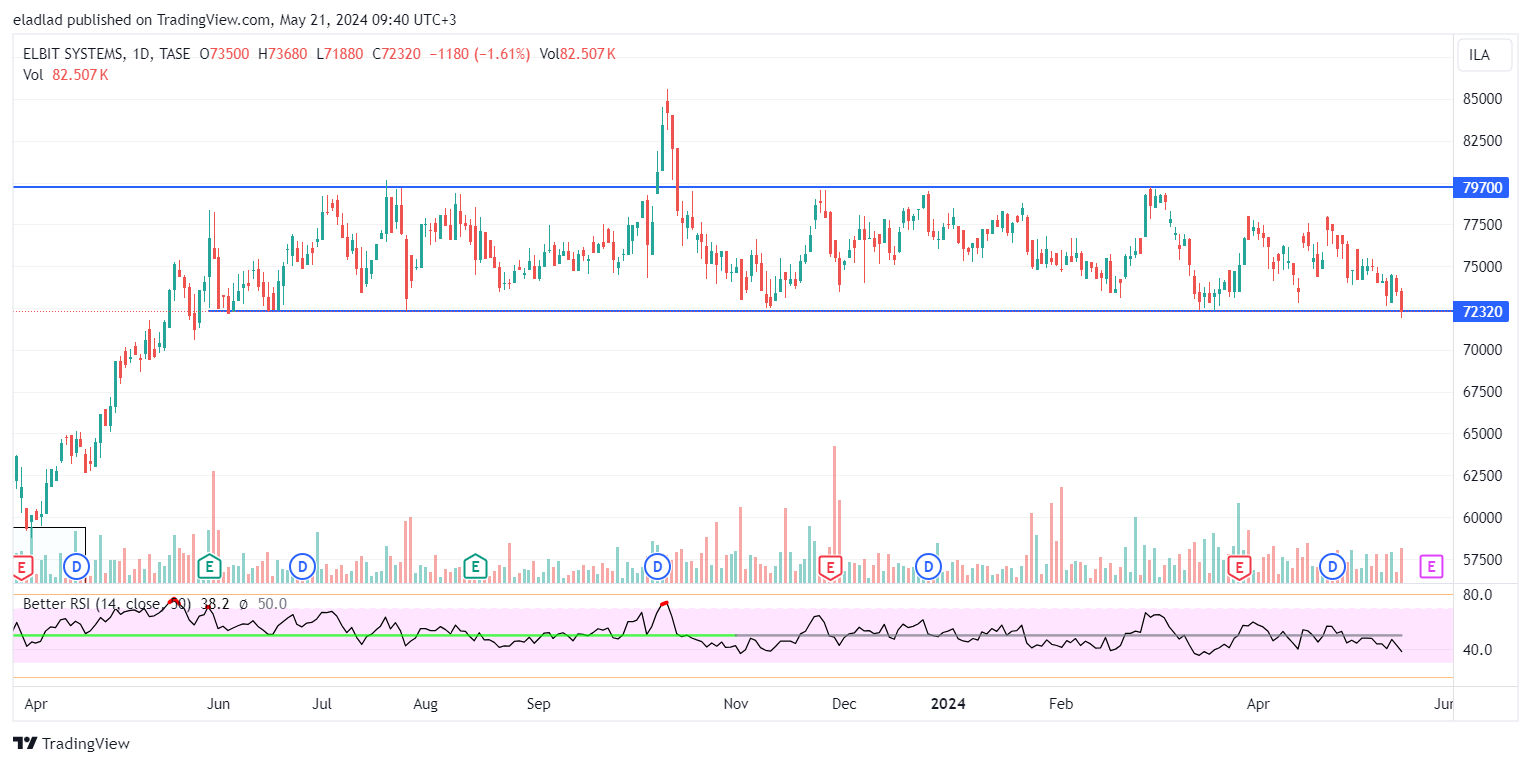Click the 70000 price axis label
1531x765 pixels.
[1482, 350]
